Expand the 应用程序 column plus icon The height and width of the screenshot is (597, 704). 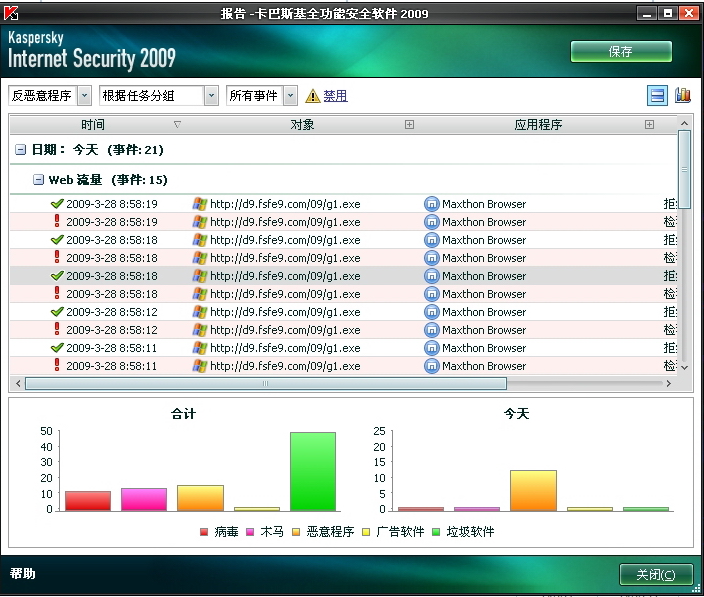[x=649, y=124]
